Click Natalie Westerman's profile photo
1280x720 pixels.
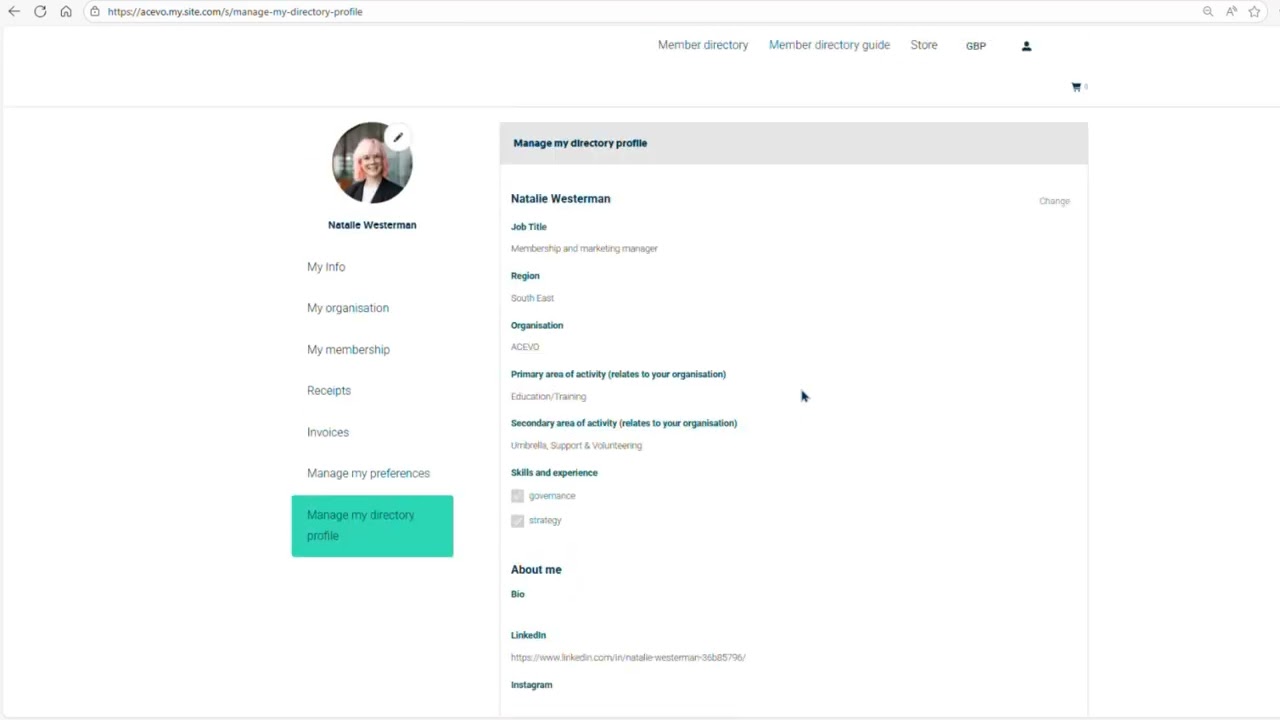coord(372,163)
